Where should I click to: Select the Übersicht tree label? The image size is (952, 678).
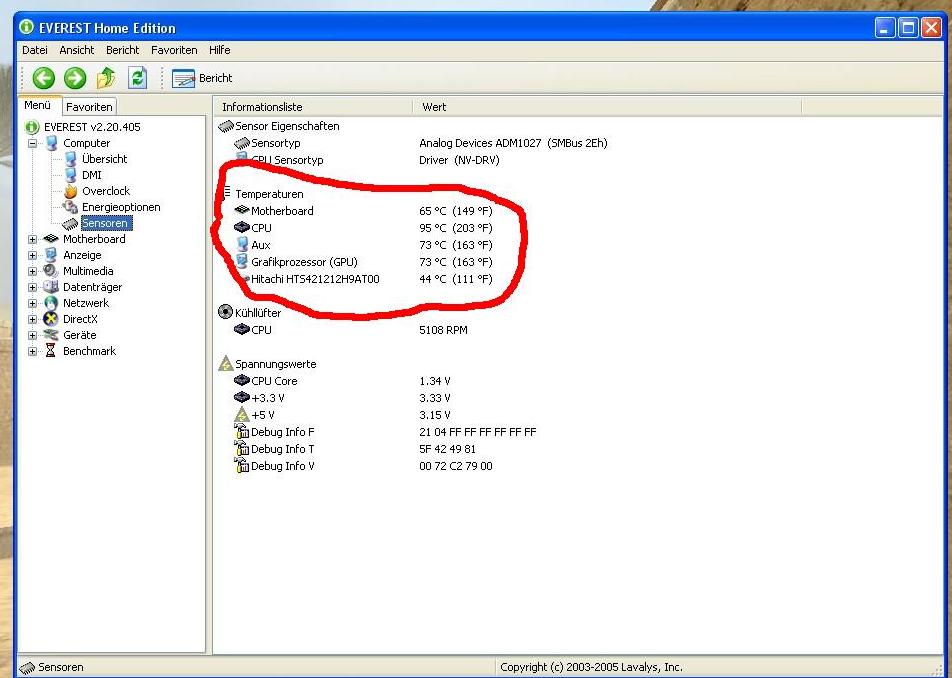(x=104, y=159)
